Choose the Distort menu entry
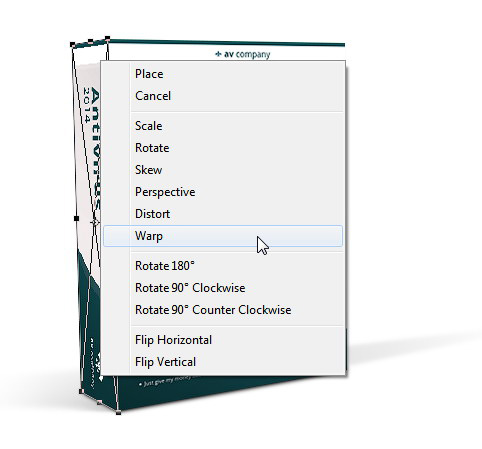The height and width of the screenshot is (449, 482). pyautogui.click(x=223, y=214)
